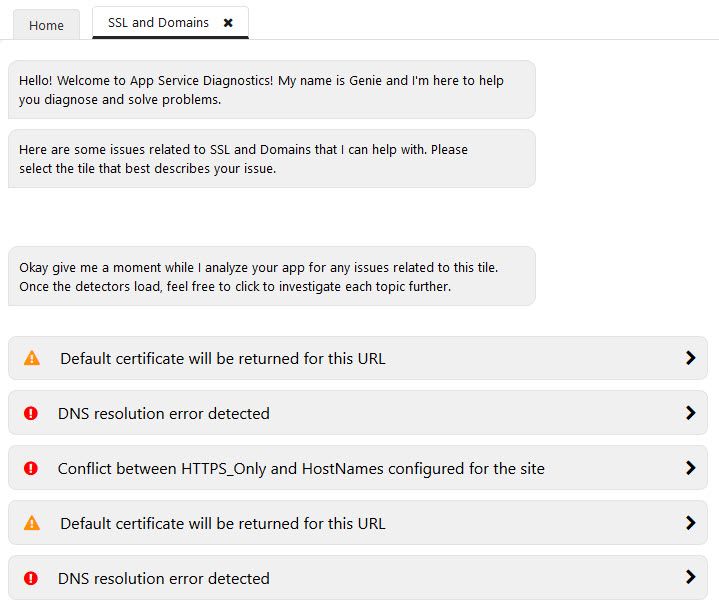Click the warning icon on second Default certificate row

coord(32,523)
